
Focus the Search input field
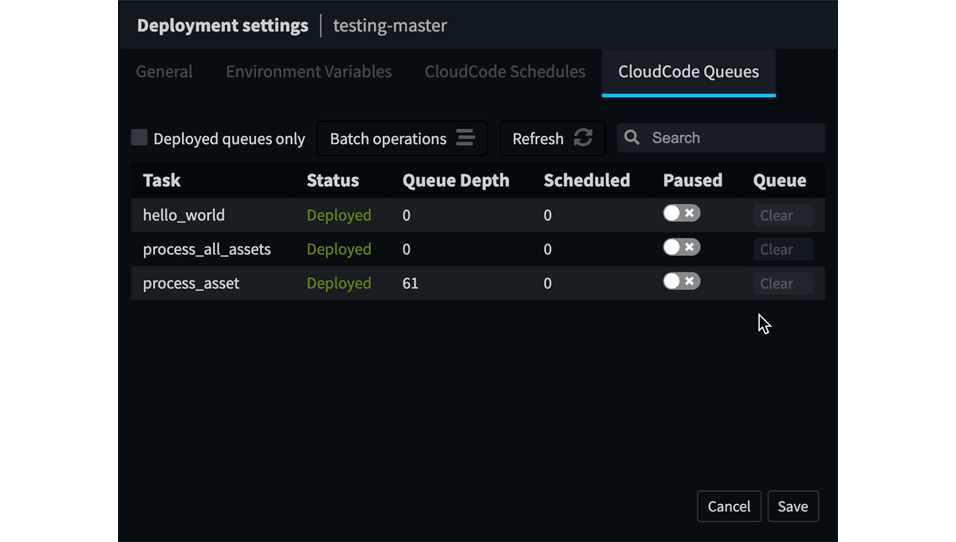[721, 138]
